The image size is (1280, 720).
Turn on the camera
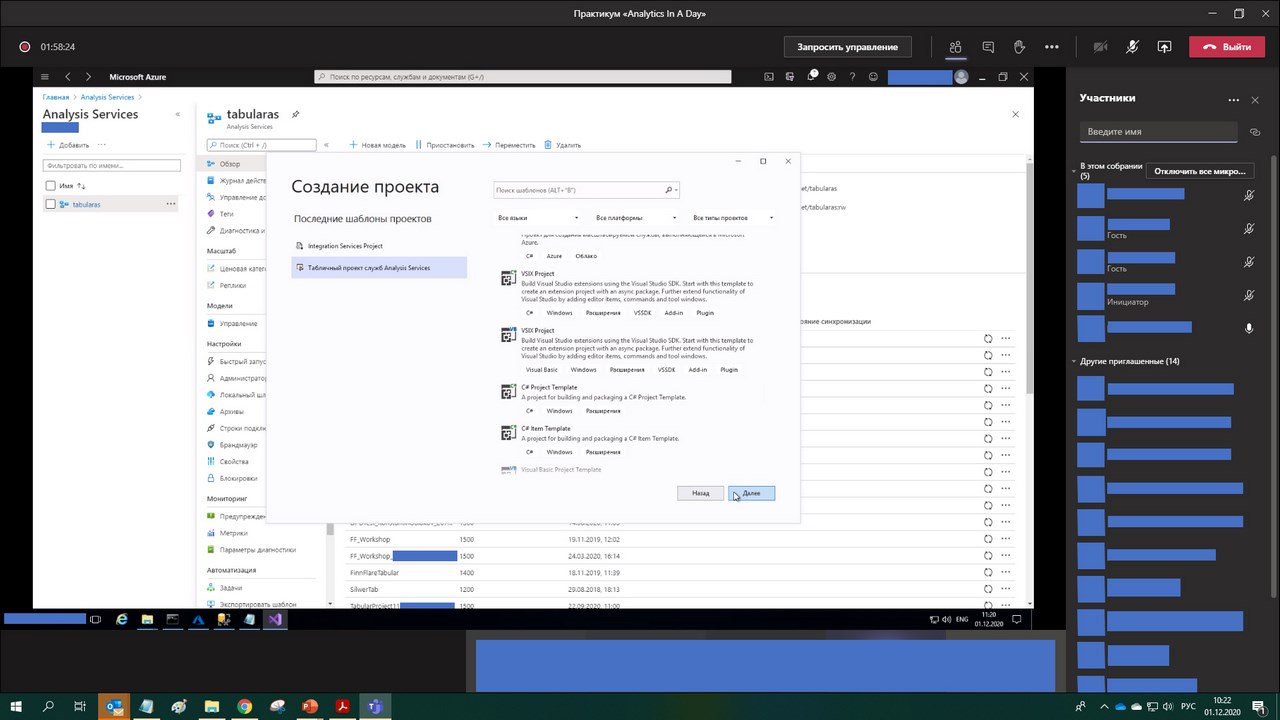[x=1100, y=47]
